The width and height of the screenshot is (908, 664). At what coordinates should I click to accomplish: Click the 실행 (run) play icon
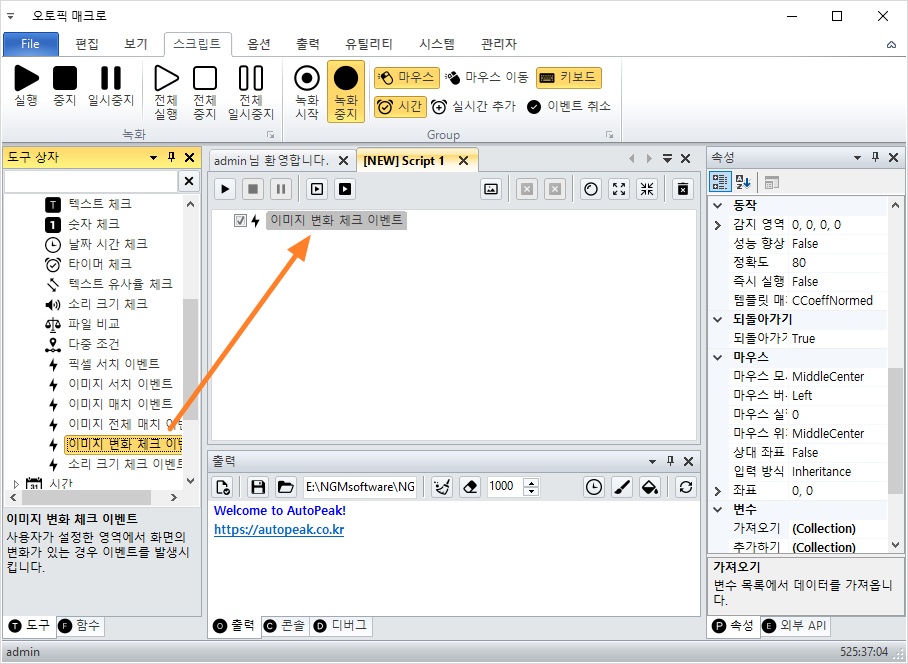[x=26, y=78]
